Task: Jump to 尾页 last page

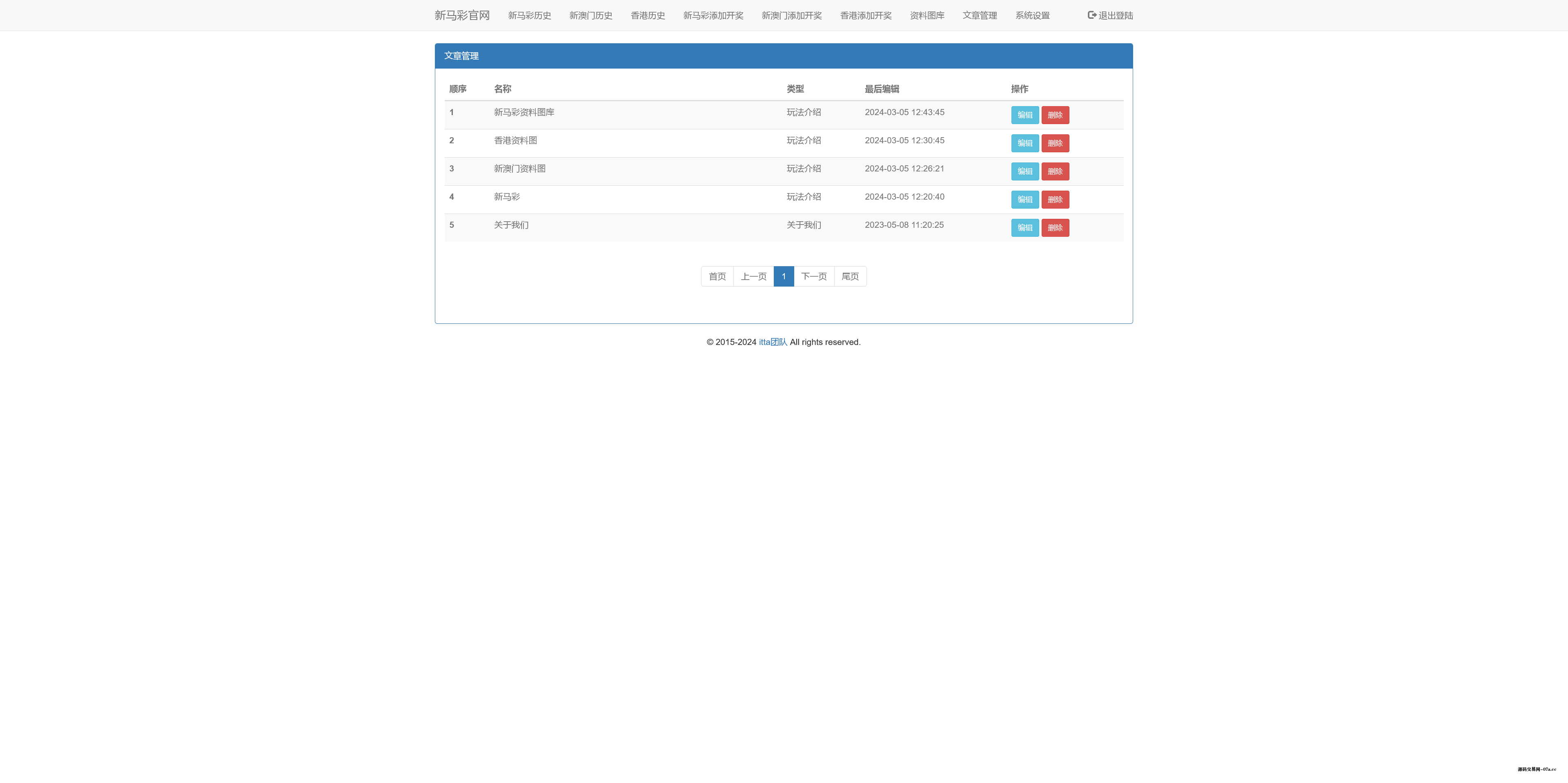Action: point(850,276)
